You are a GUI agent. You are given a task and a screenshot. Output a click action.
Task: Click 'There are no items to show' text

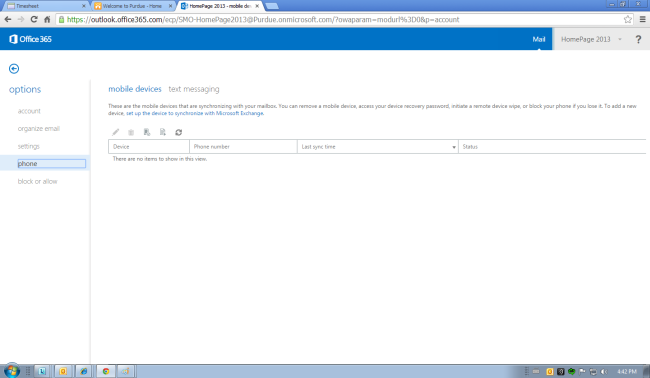pyautogui.click(x=160, y=159)
